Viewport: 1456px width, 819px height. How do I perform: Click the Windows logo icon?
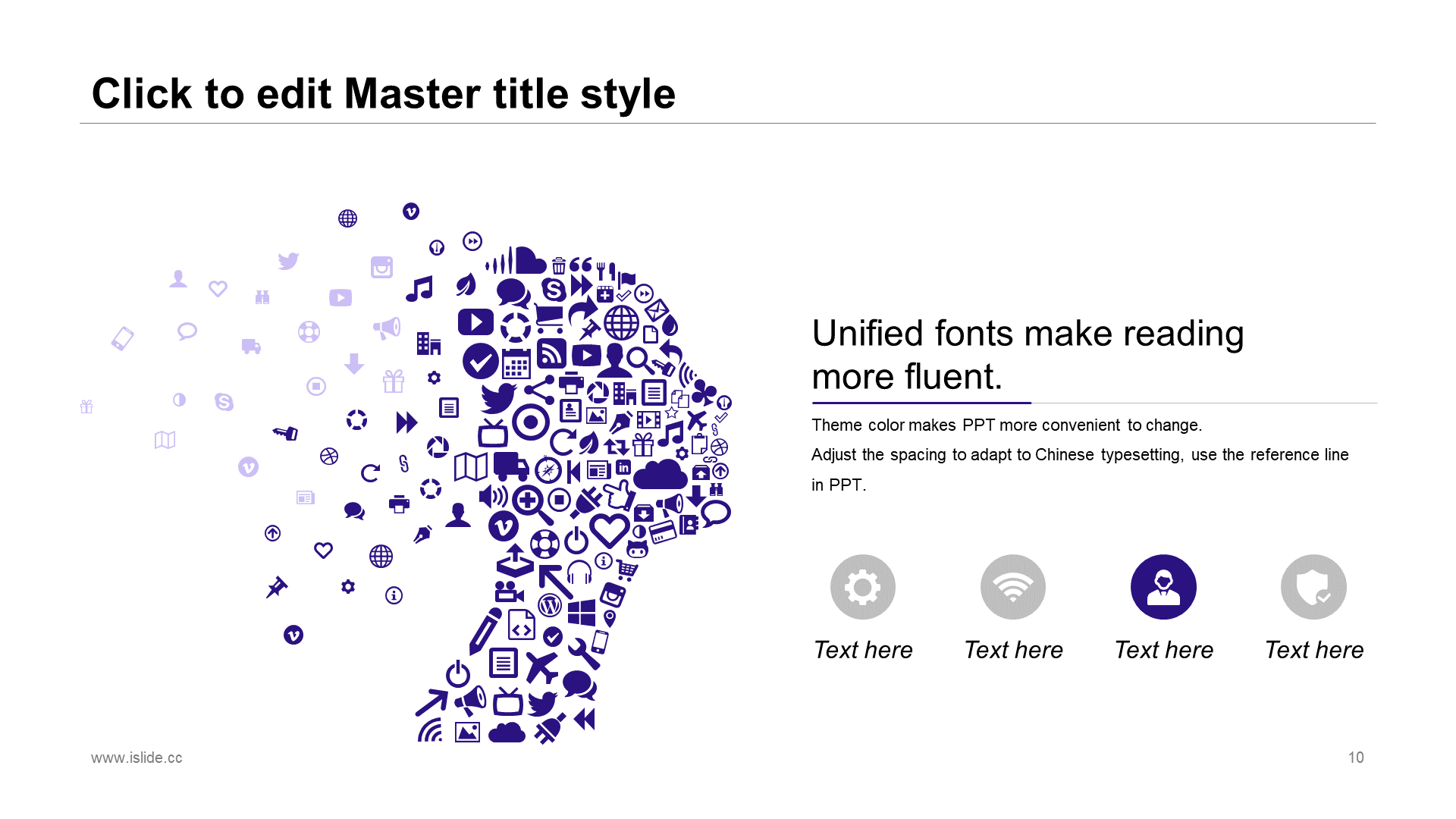tap(582, 611)
